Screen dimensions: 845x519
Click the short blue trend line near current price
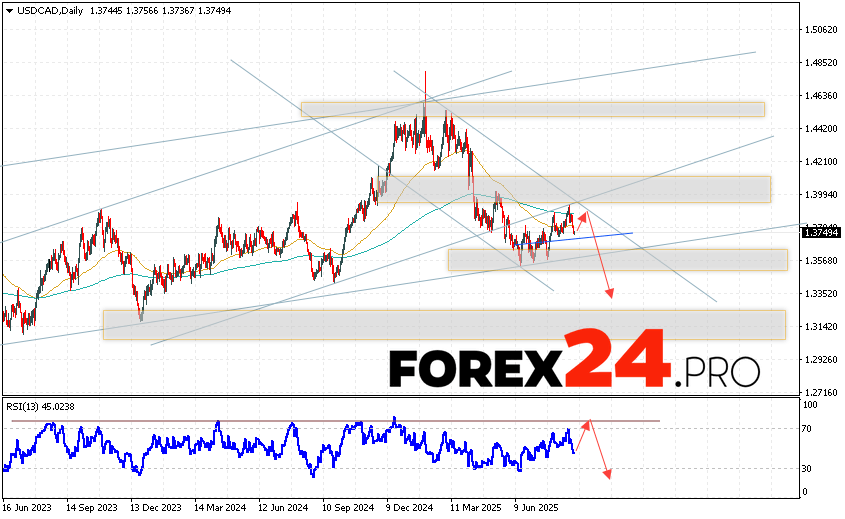pyautogui.click(x=595, y=236)
